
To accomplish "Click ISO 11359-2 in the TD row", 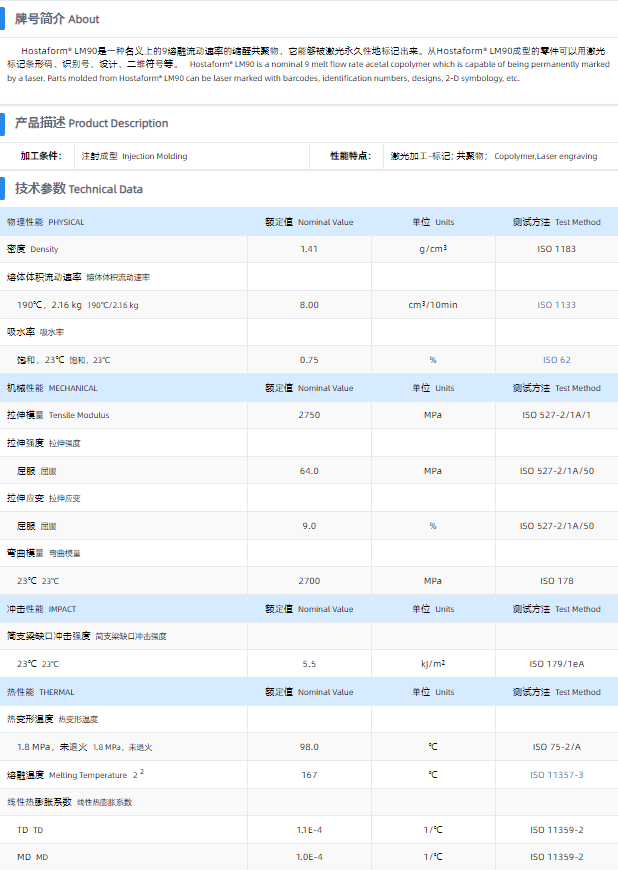I will pos(556,830).
